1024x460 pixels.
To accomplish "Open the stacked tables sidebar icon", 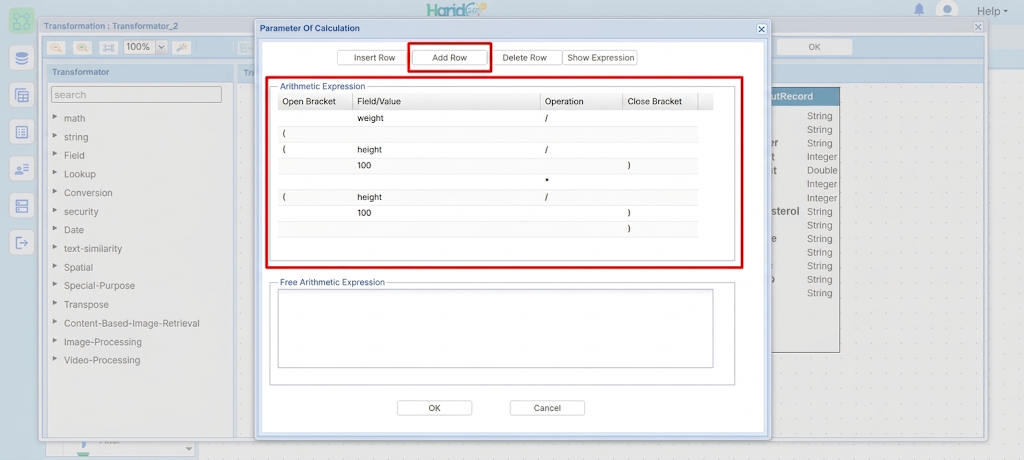I will 22,95.
